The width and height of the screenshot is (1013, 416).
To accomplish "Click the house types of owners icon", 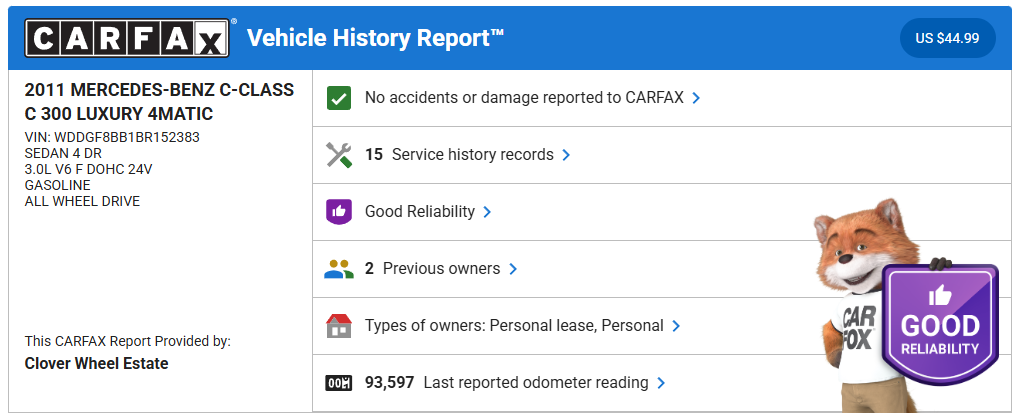I will coord(339,326).
